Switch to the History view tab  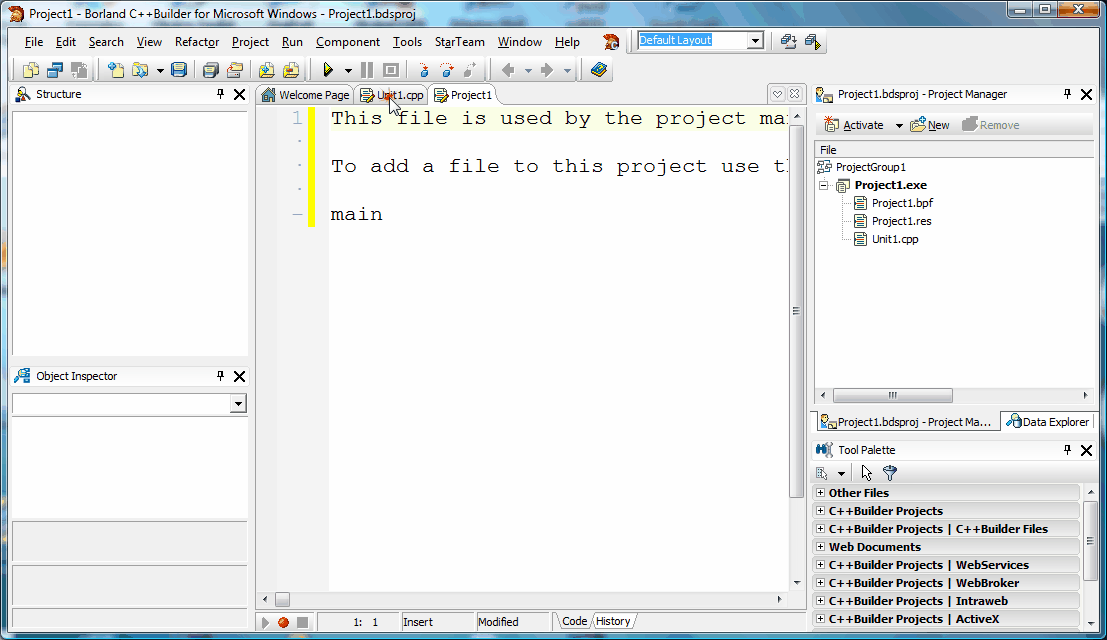pyautogui.click(x=613, y=622)
